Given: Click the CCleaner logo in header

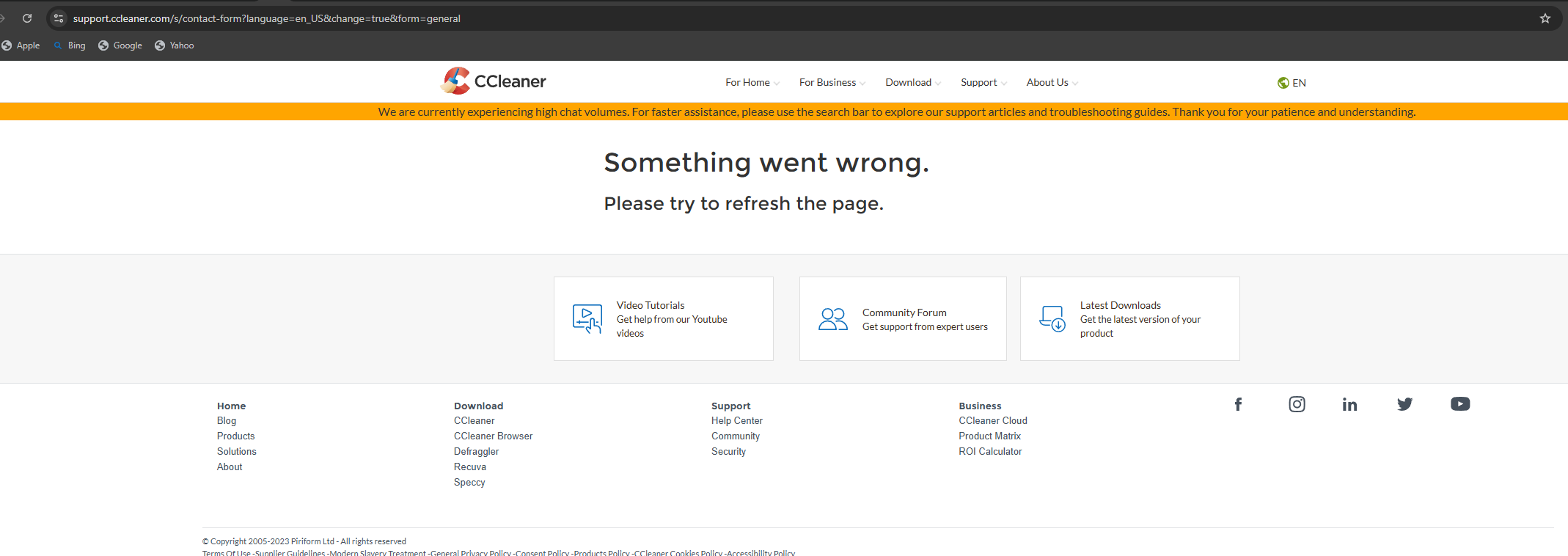Looking at the screenshot, I should point(494,81).
